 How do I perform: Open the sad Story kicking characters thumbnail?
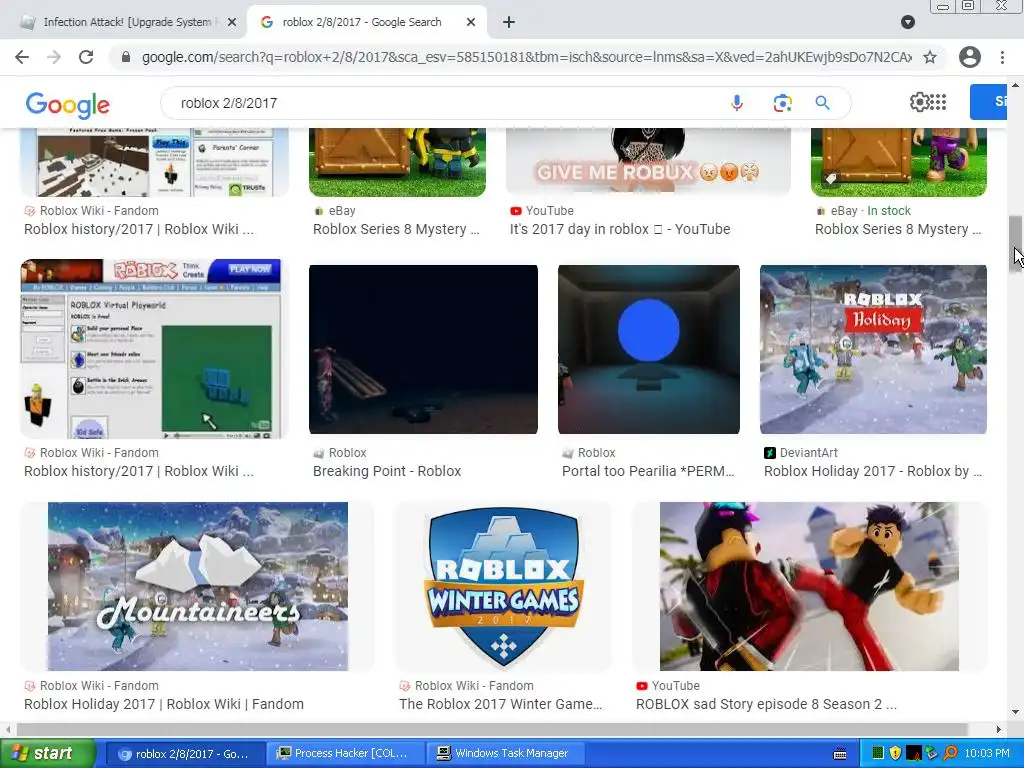810,586
